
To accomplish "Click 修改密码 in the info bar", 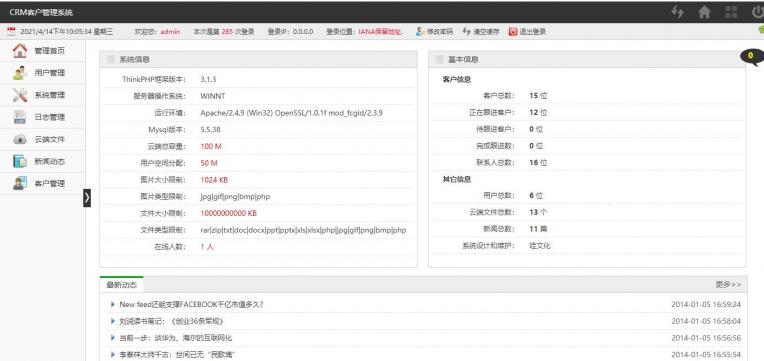I will 435,32.
